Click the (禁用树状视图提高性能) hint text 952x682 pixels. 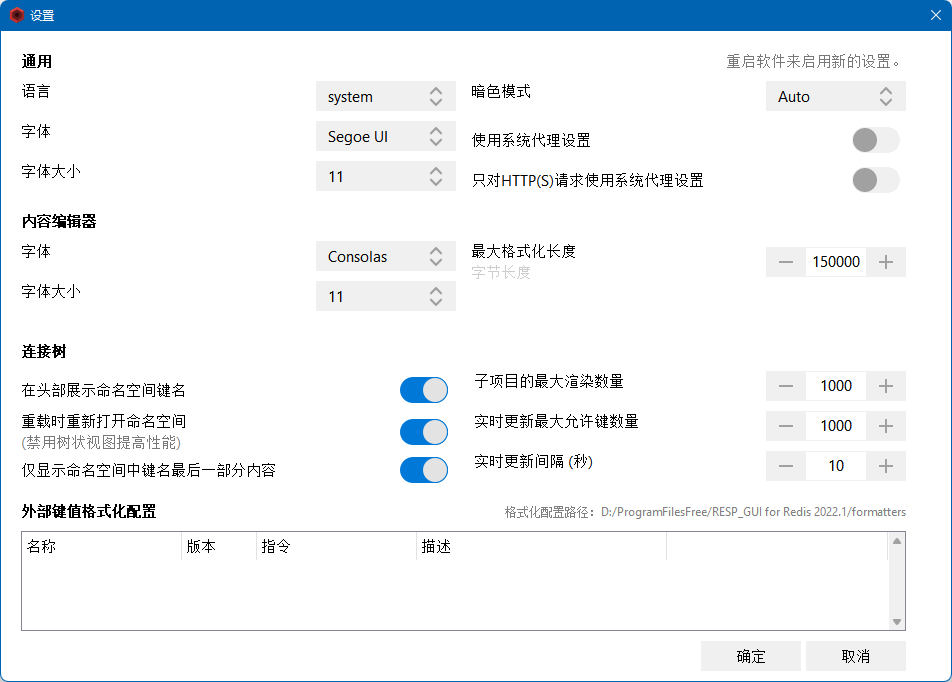tap(101, 442)
